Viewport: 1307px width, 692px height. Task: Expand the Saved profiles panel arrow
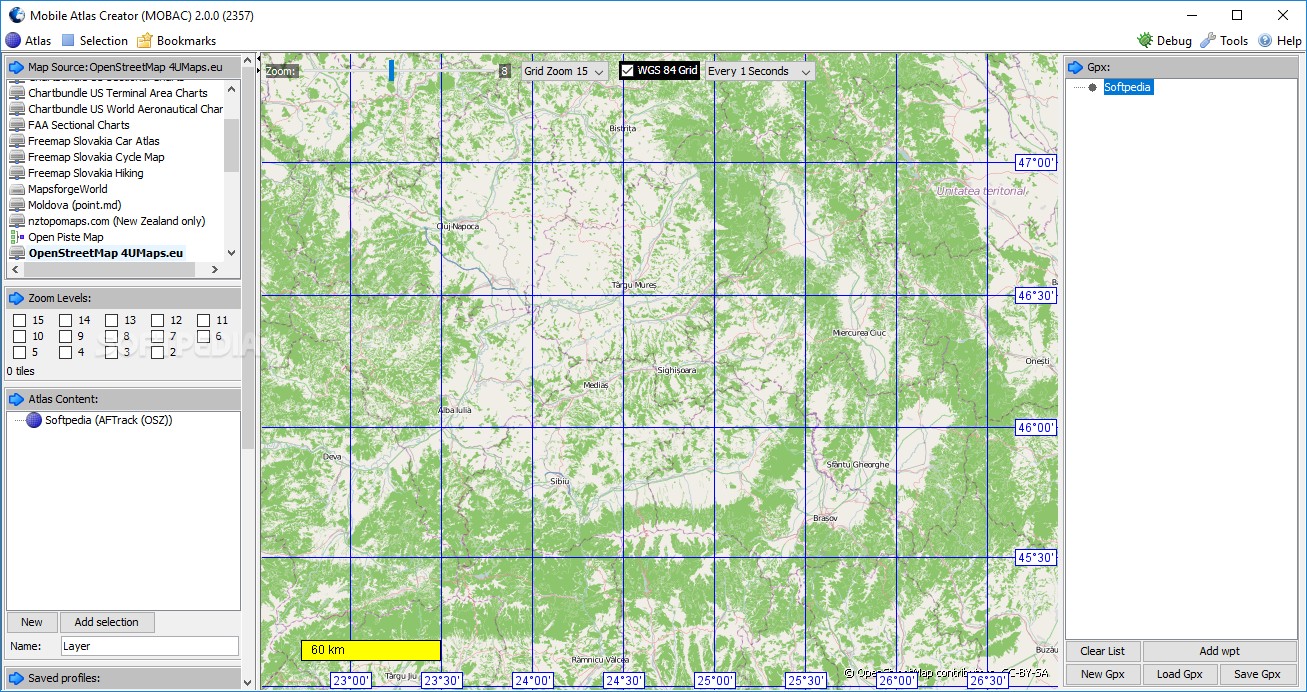16,678
